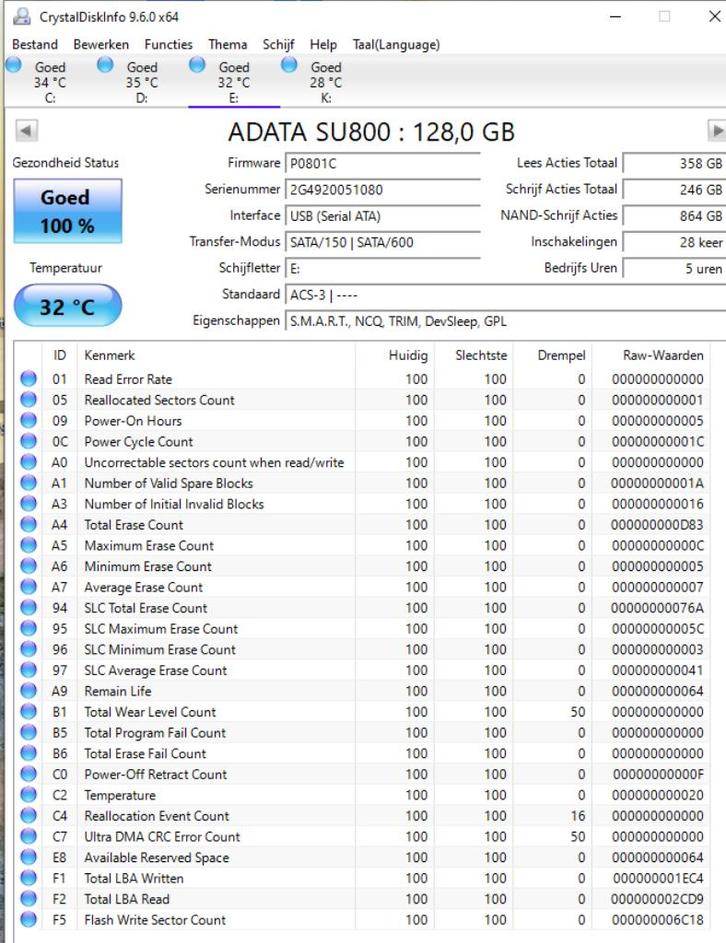Click status orb for SLC Total Erase Count
Screen dimensions: 726x943
point(28,607)
